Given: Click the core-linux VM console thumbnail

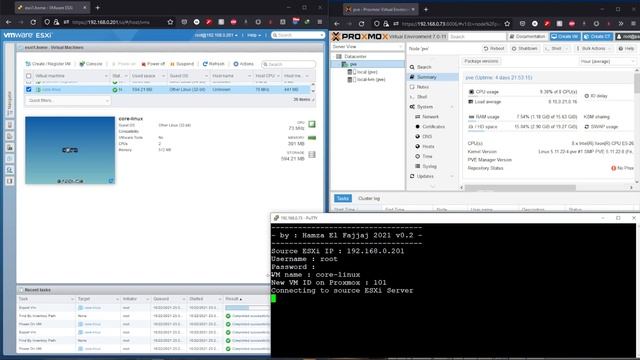Looking at the screenshot, I should (70, 150).
